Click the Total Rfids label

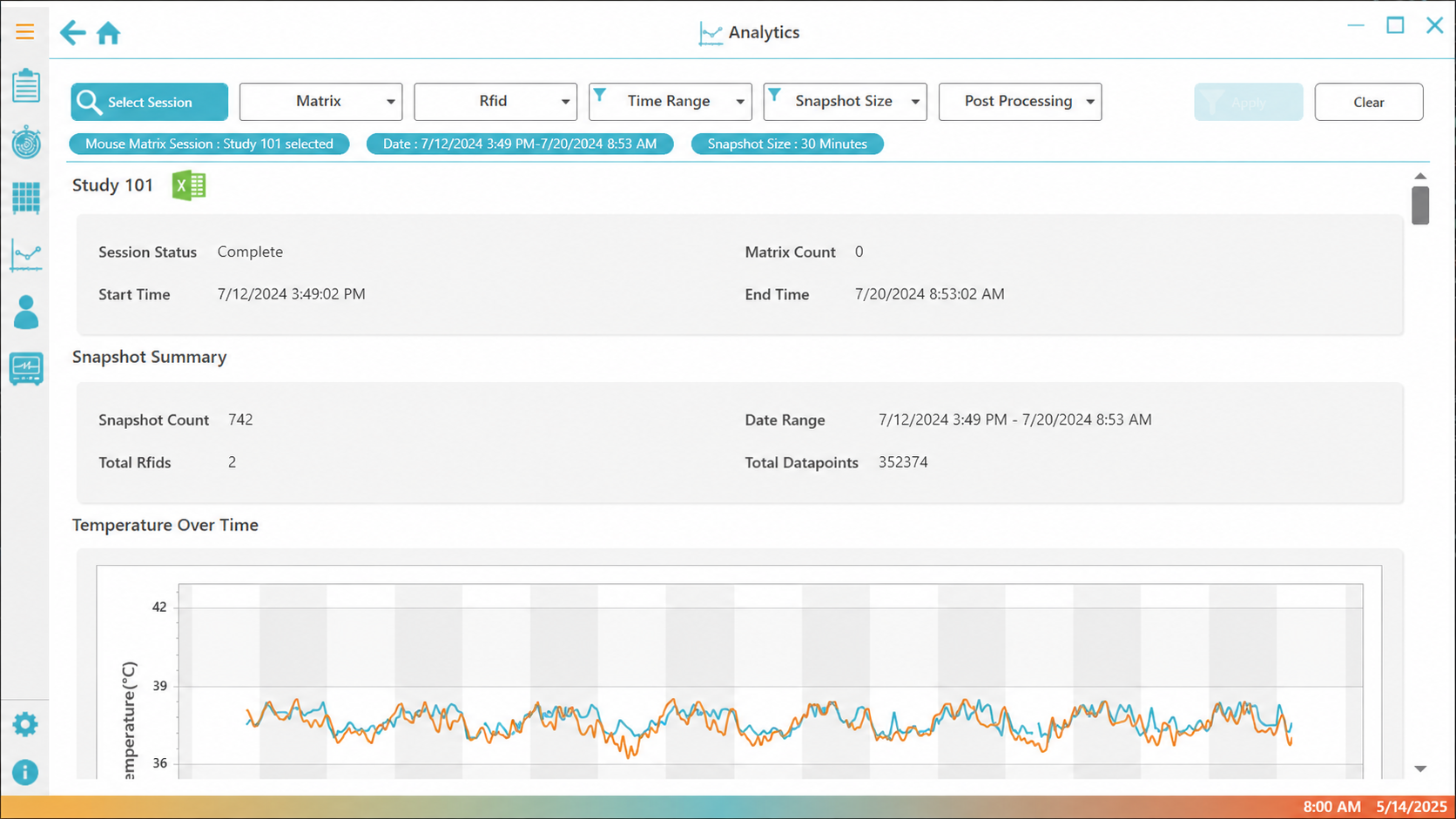coord(135,463)
